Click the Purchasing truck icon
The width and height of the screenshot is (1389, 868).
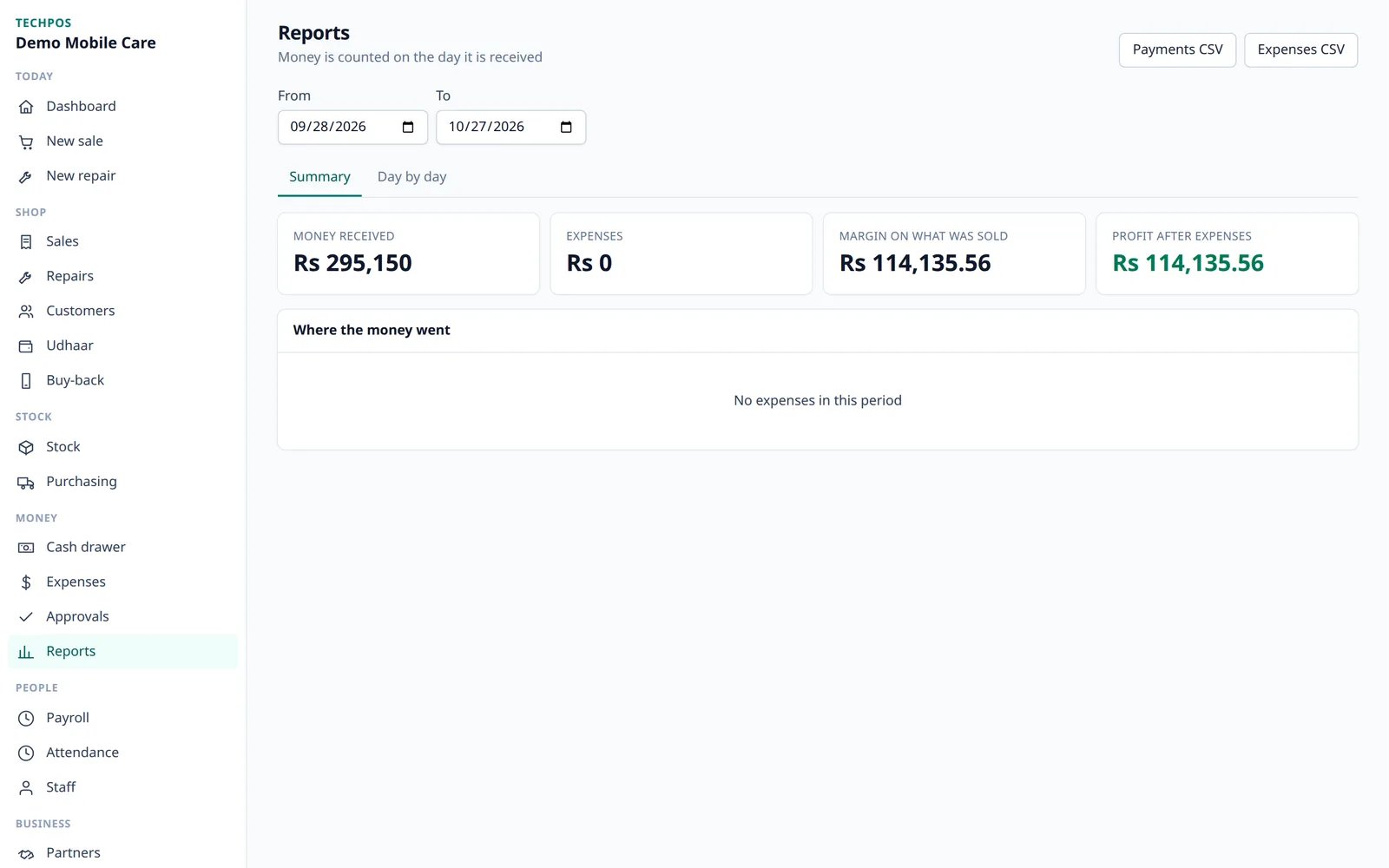pyautogui.click(x=26, y=483)
